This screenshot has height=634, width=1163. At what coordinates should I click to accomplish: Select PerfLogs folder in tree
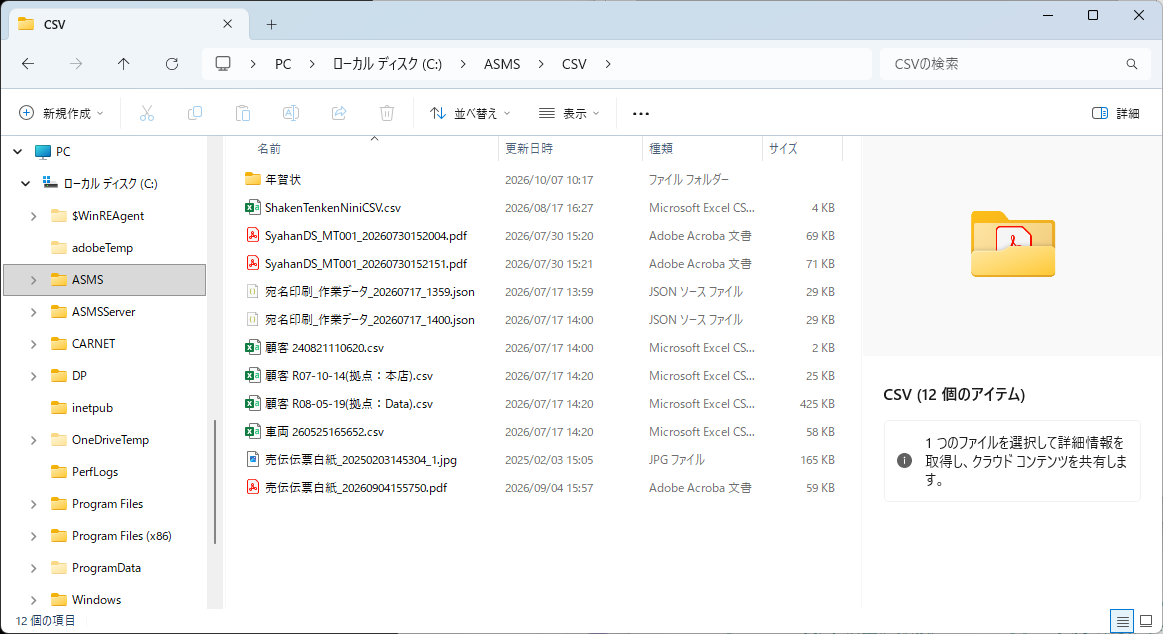pyautogui.click(x=95, y=472)
